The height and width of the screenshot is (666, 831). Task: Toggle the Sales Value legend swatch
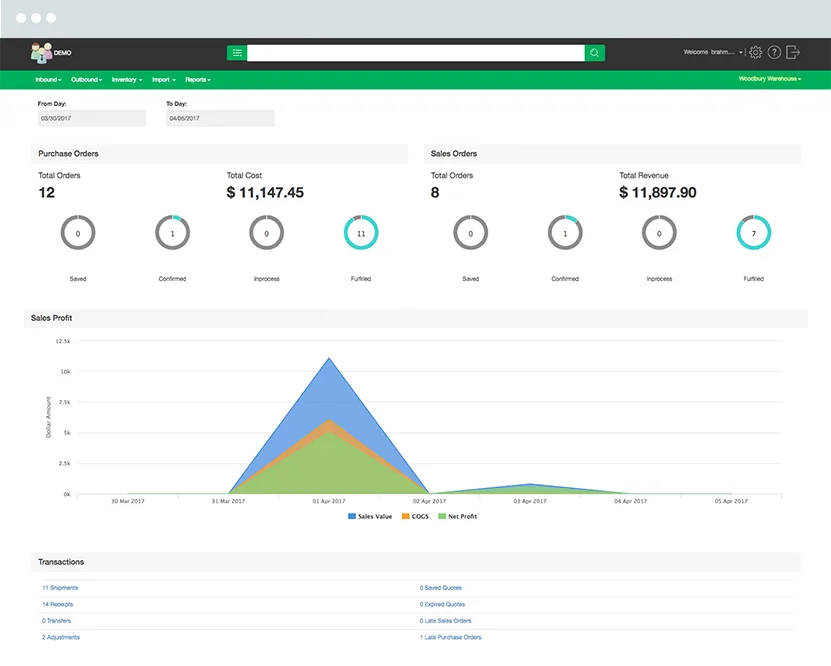[352, 516]
